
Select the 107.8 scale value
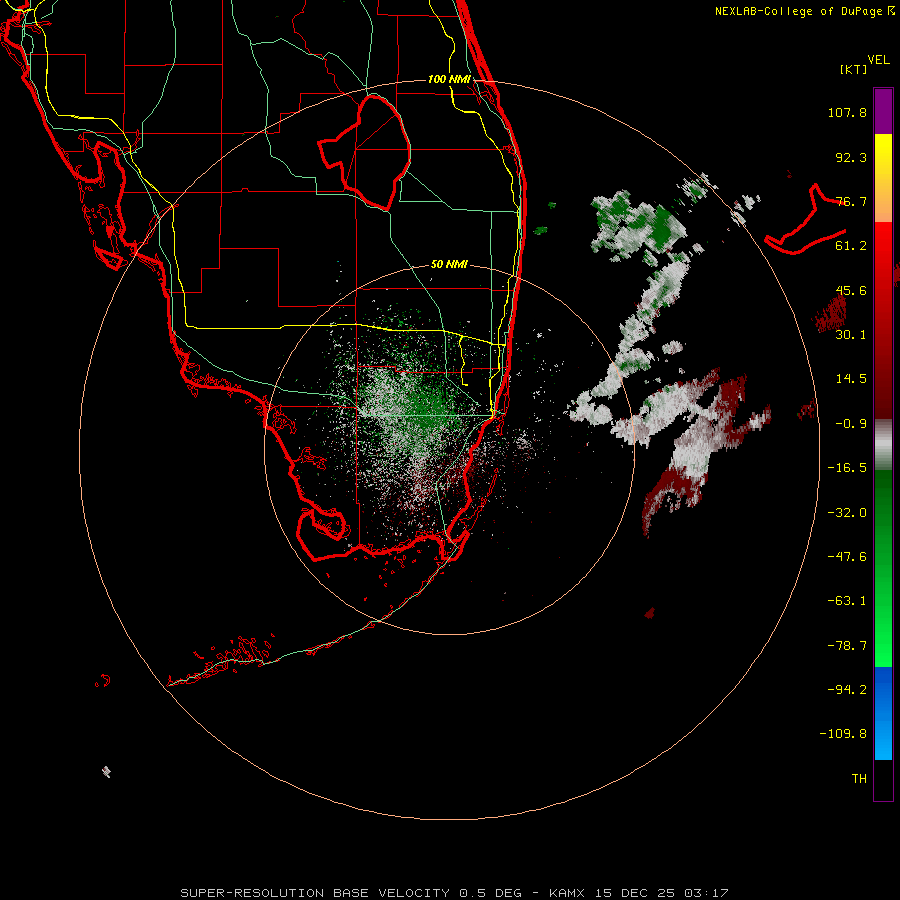point(847,112)
